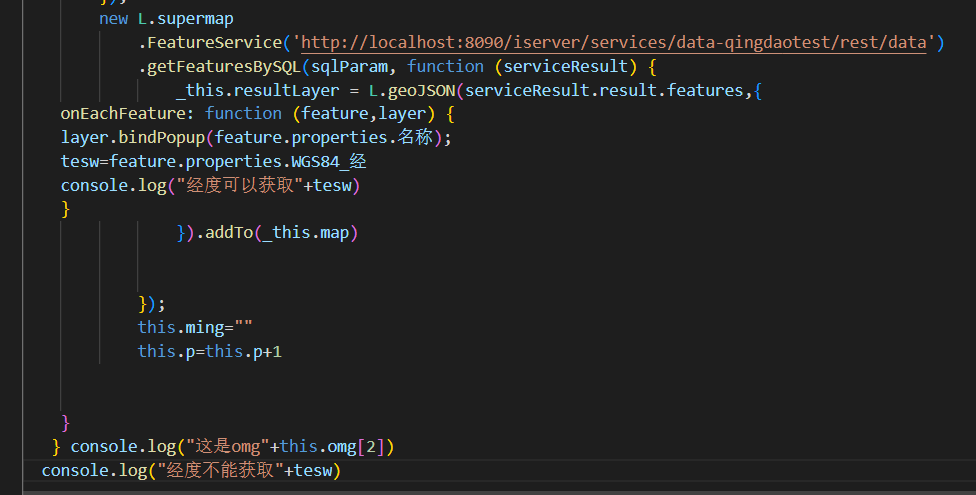Click the console.log "这是omg" statement
The image size is (976, 495).
pos(232,446)
